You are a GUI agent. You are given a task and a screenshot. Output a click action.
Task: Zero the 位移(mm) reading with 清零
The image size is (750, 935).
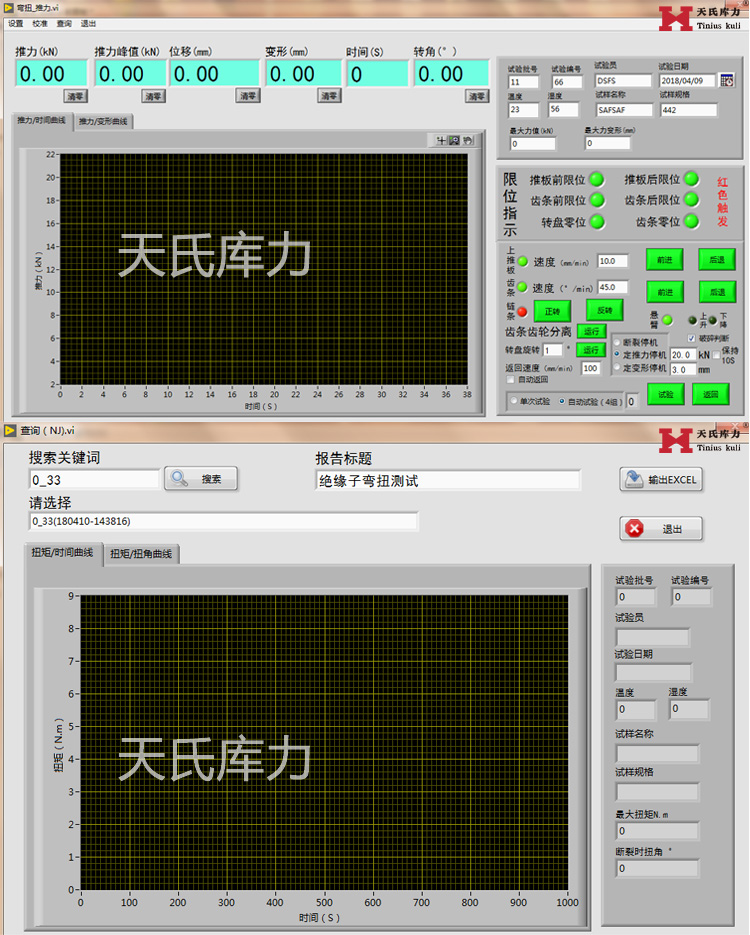tap(248, 96)
